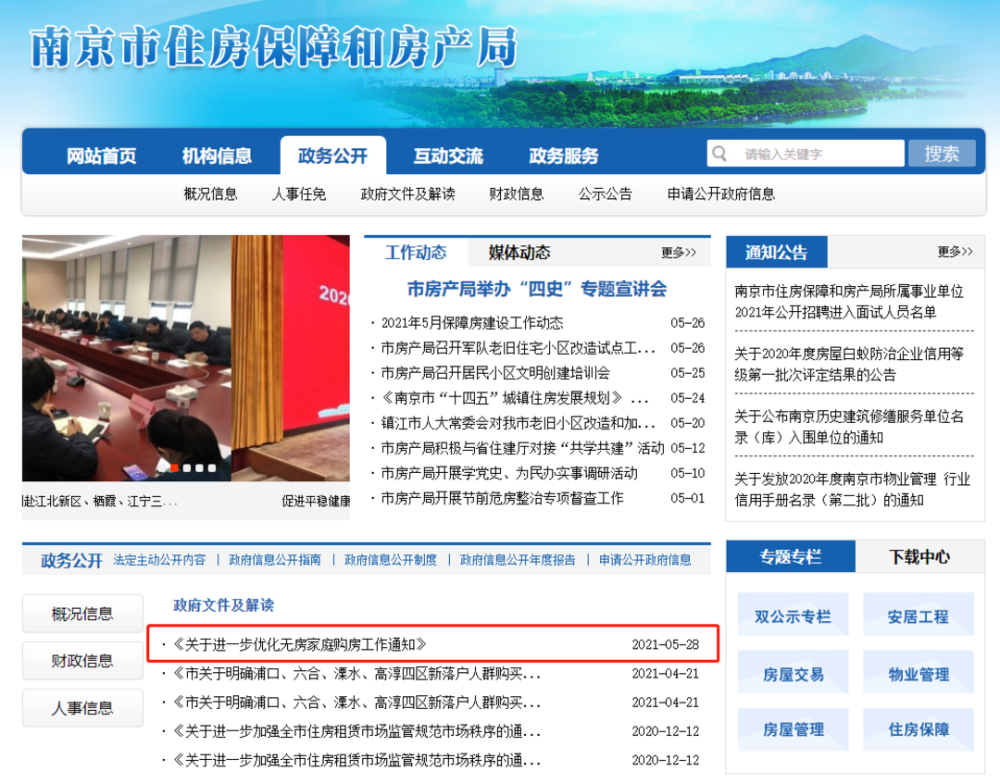Select the 财政信息 sidebar button

[82, 661]
